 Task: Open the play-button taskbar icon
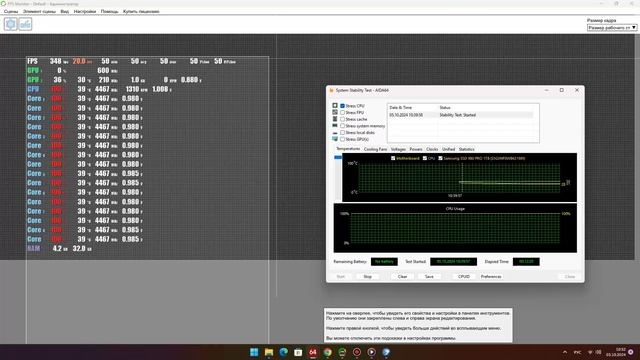(371, 352)
